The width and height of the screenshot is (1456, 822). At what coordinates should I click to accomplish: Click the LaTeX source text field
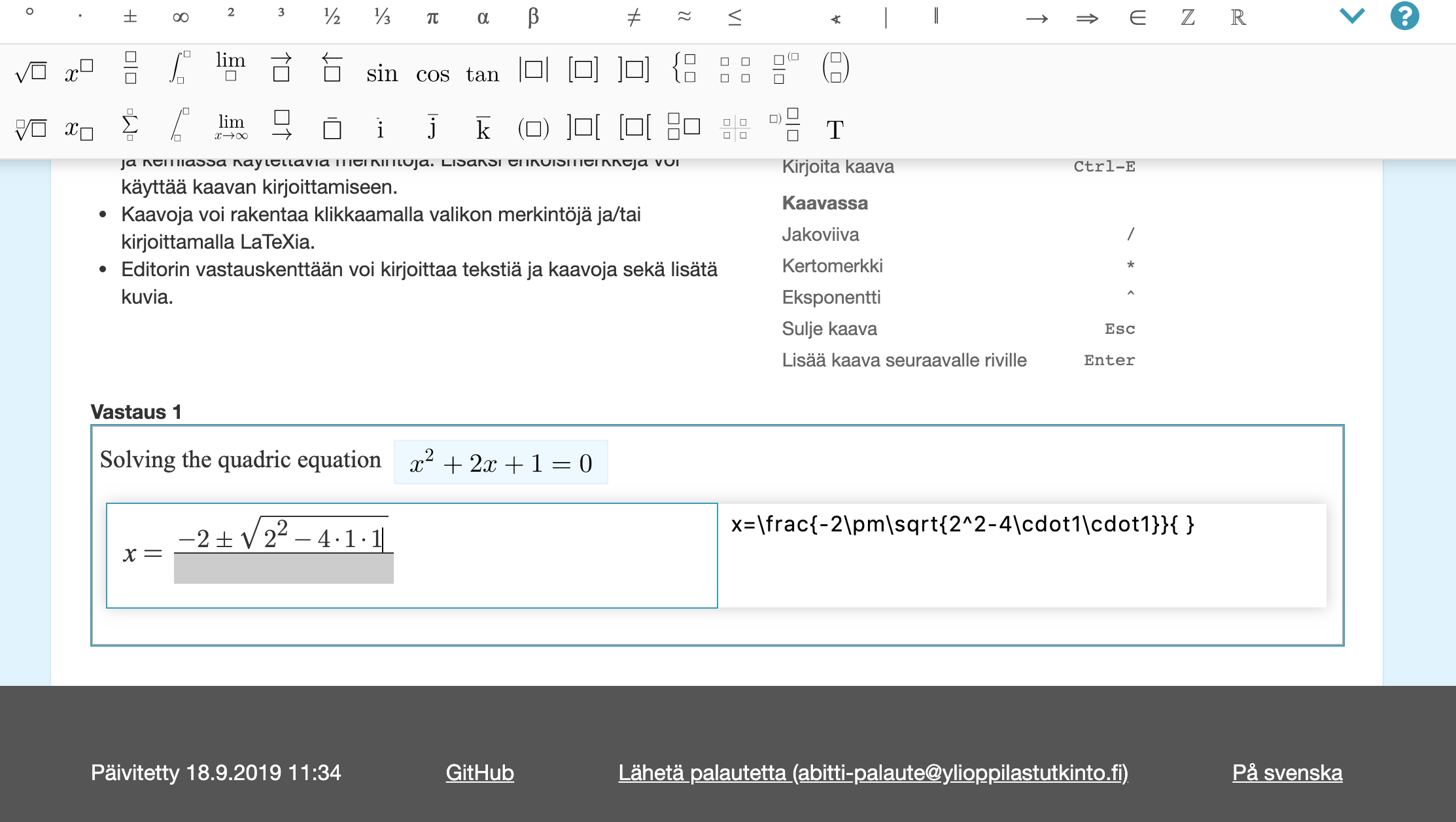click(x=1020, y=555)
